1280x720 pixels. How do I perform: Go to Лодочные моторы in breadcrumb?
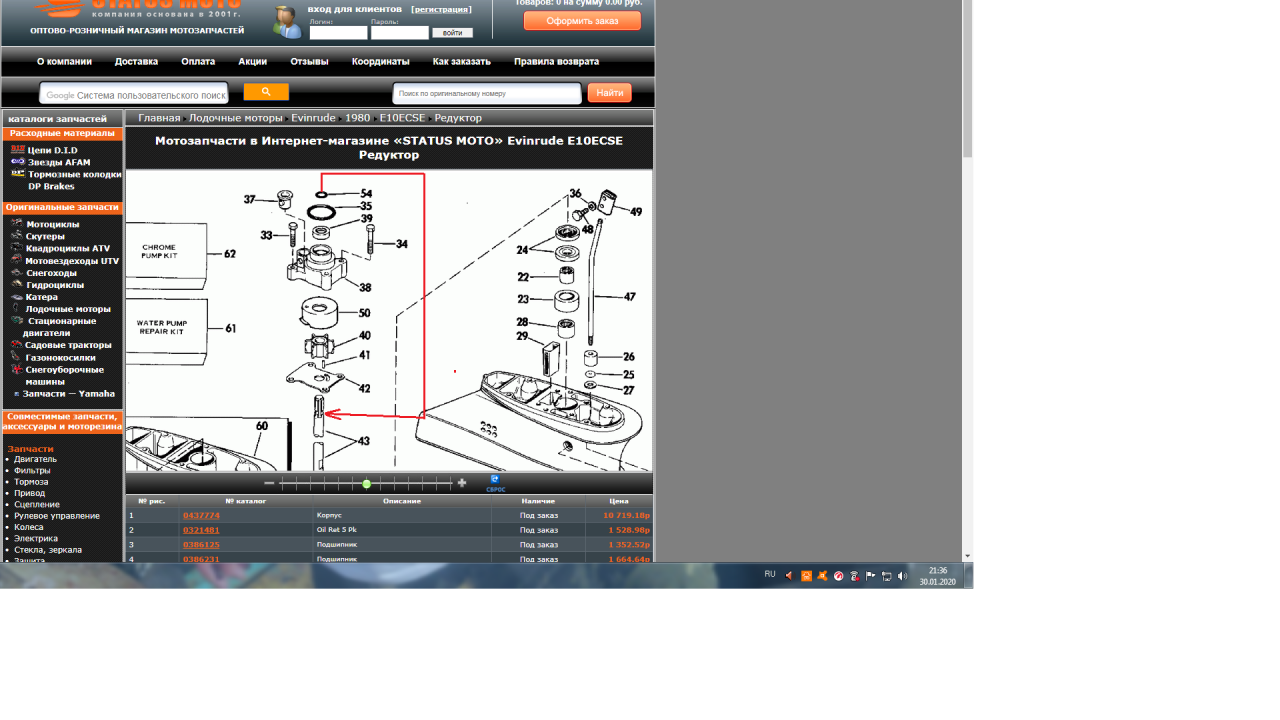coord(236,118)
